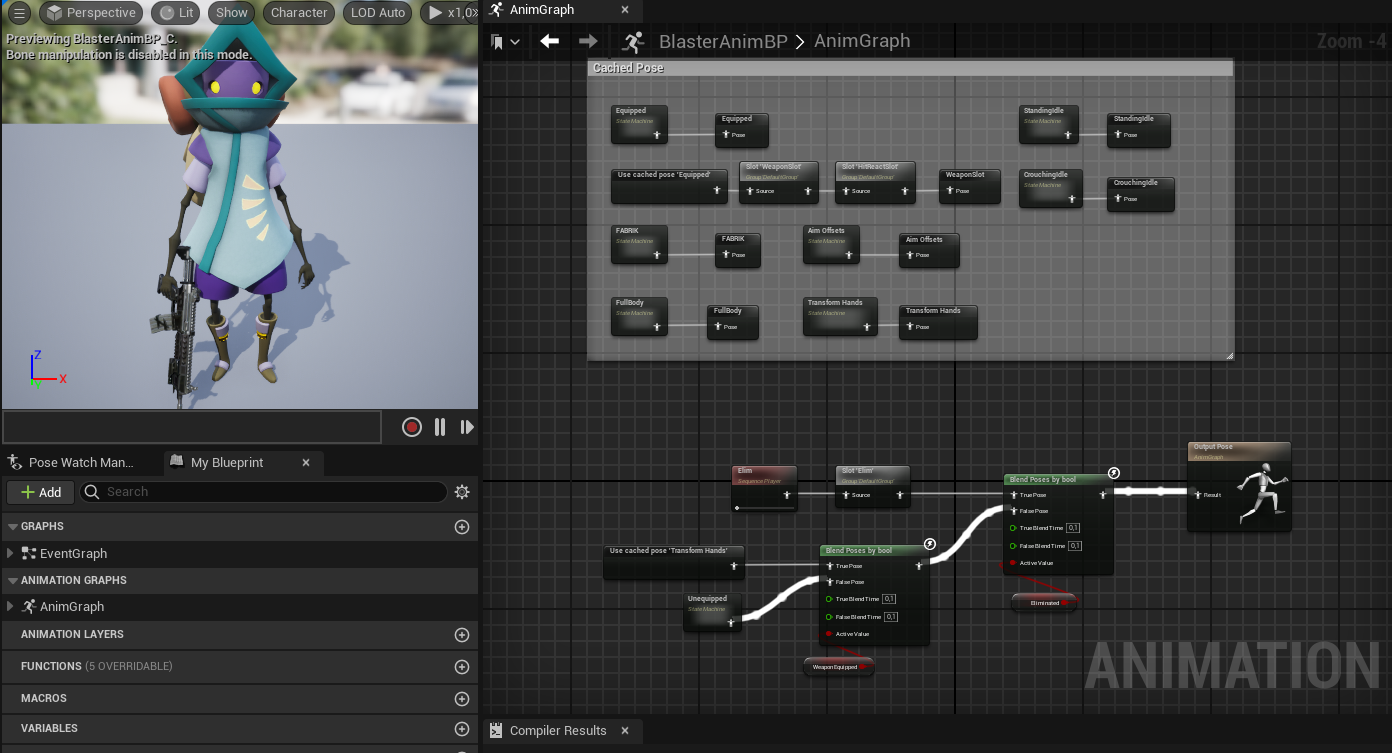Viewport: 1392px width, 753px height.
Task: Switch to the Pose Watch Manager tab
Action: coord(80,462)
